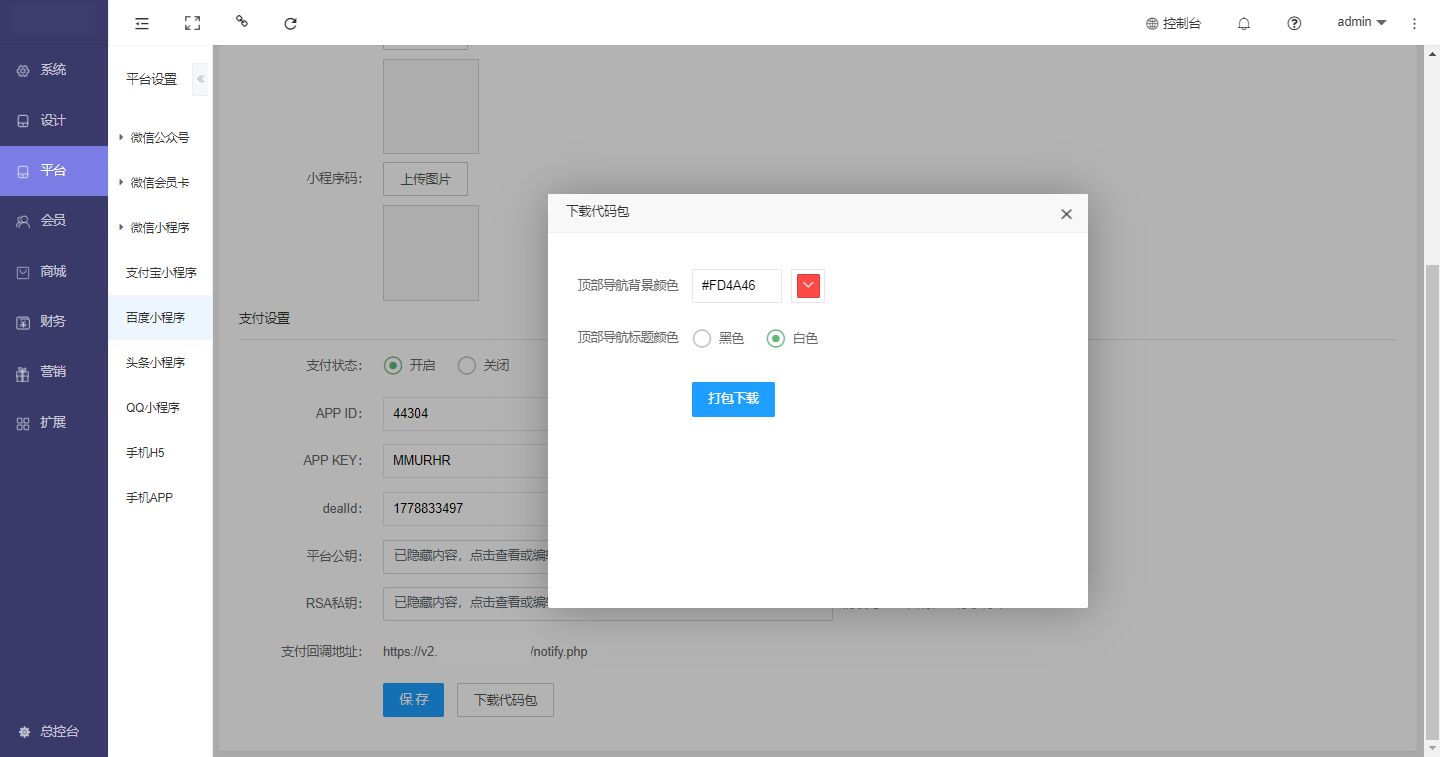Open the 控制台 console globe link
The width and height of the screenshot is (1440, 757).
1173,23
